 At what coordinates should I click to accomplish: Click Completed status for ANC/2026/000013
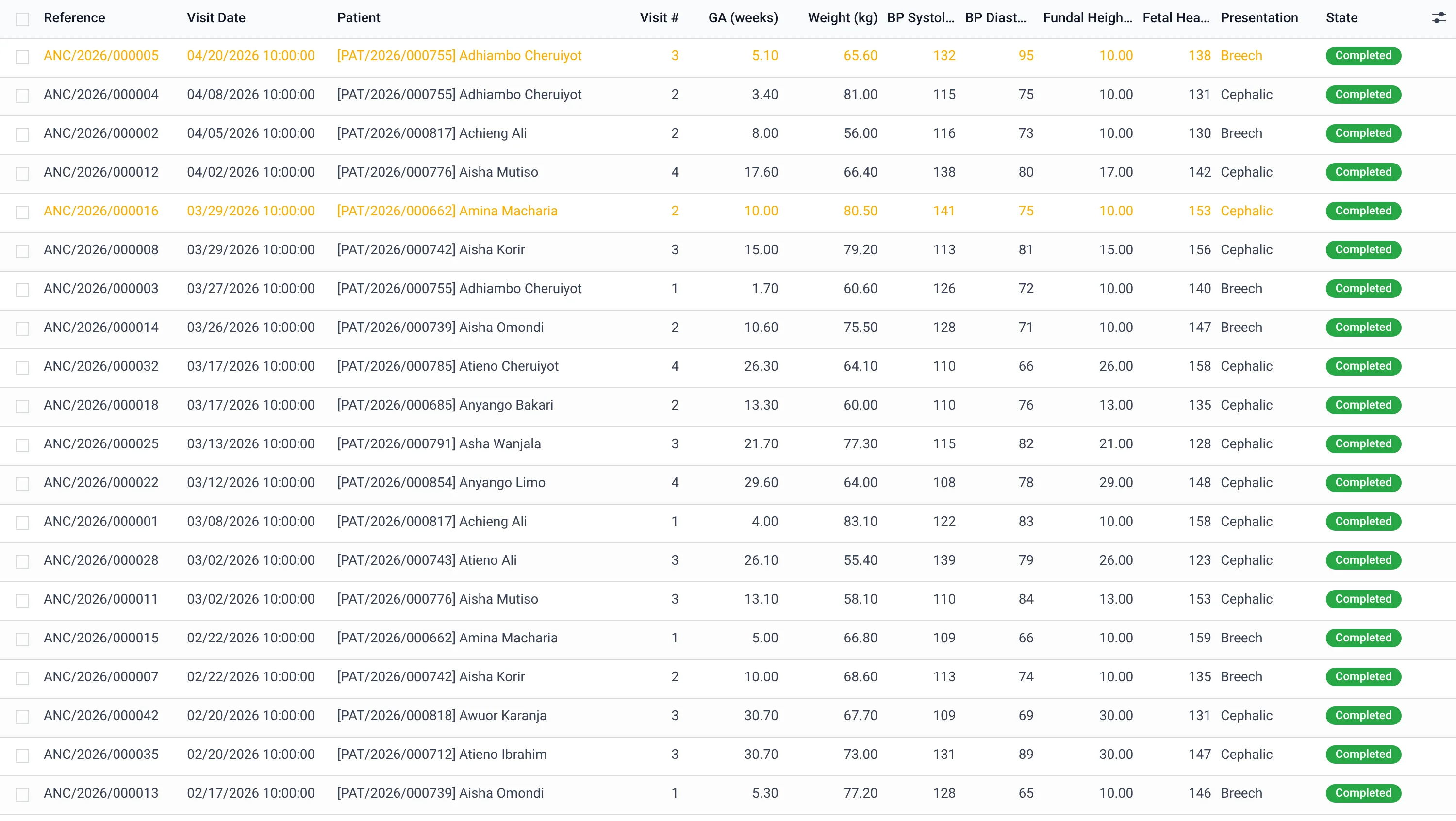(x=1363, y=793)
